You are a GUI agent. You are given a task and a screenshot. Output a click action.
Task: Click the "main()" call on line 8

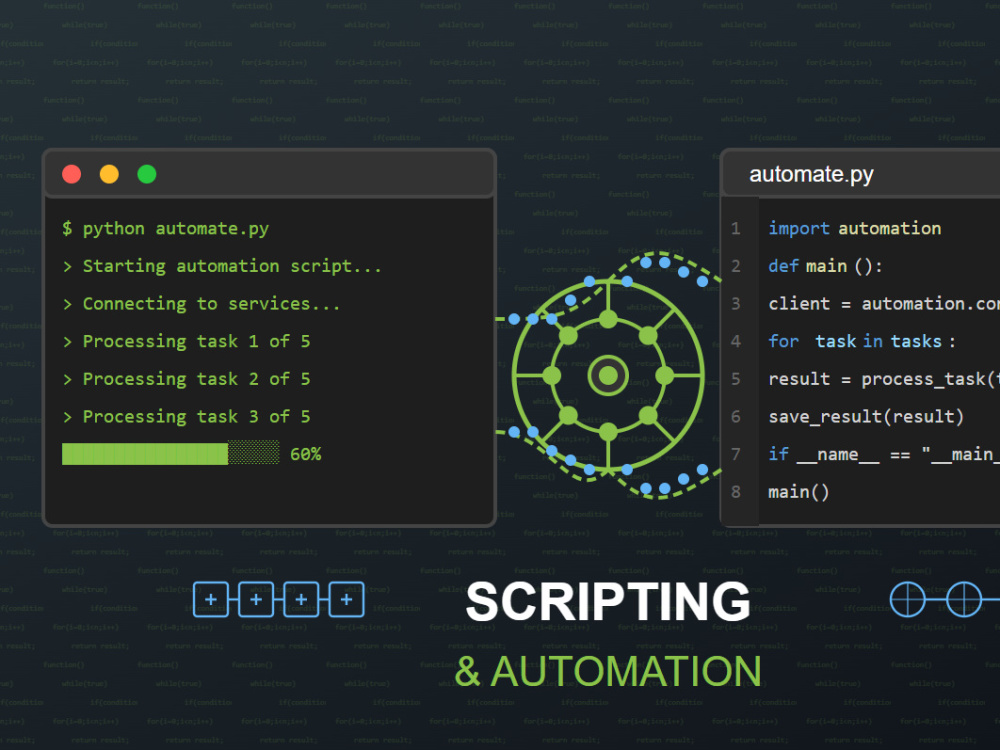(798, 492)
